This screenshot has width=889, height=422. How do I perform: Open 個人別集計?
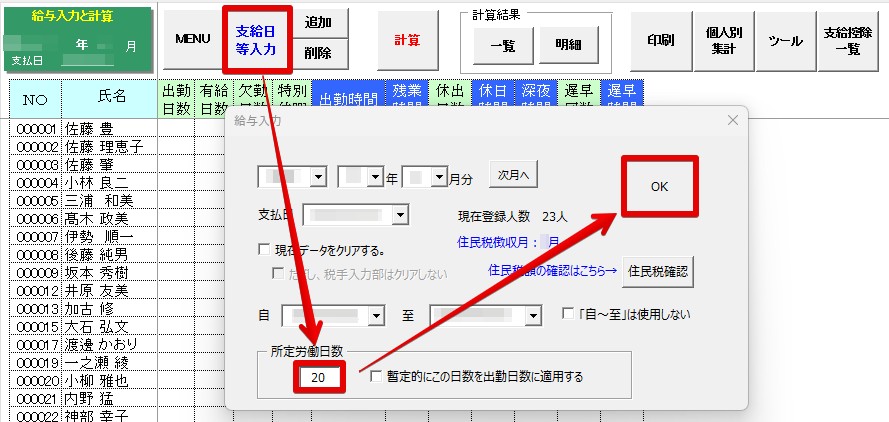click(x=723, y=40)
